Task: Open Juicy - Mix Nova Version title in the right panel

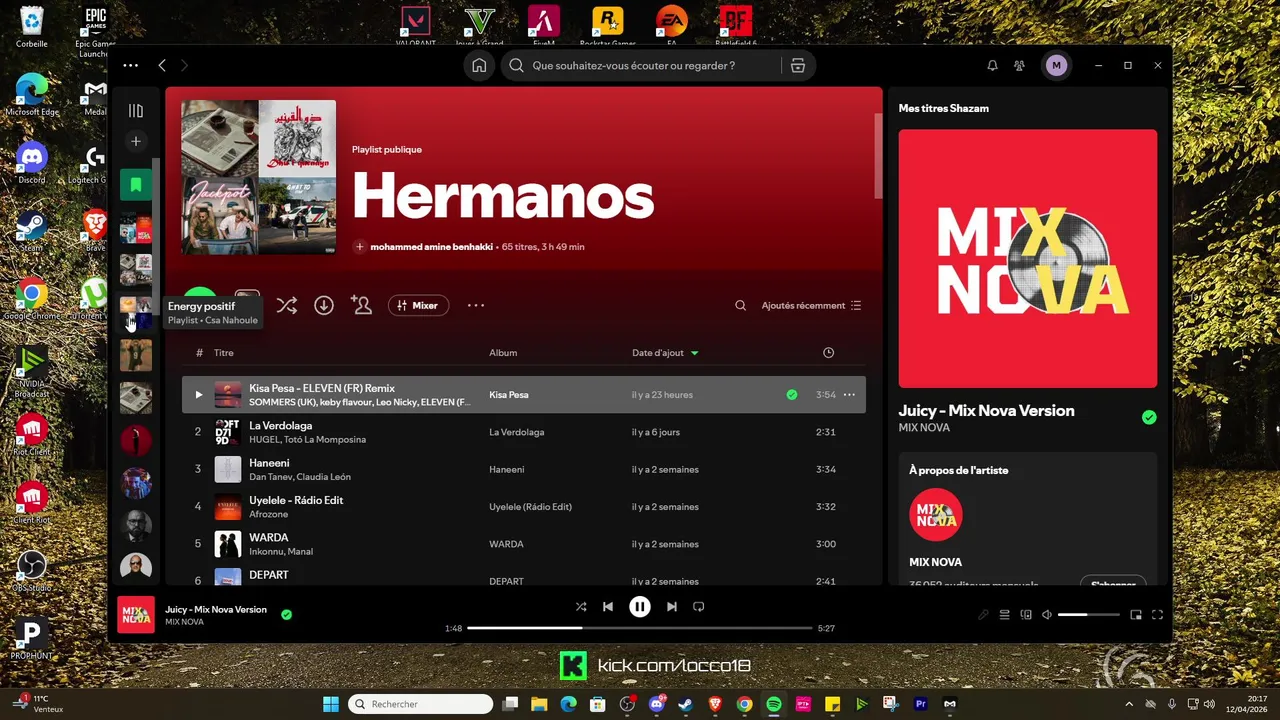Action: point(986,410)
